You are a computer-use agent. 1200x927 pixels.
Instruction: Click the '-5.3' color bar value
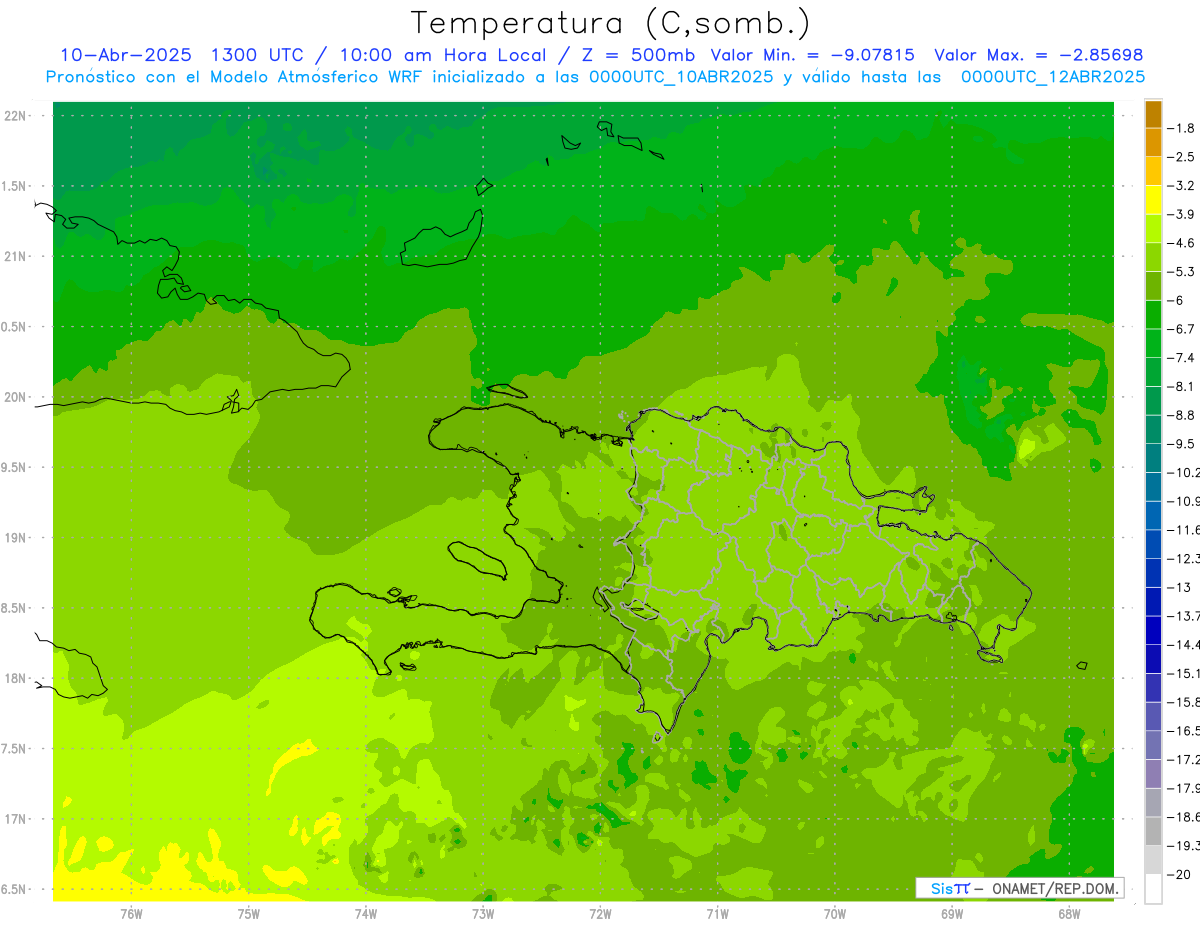pos(1181,272)
